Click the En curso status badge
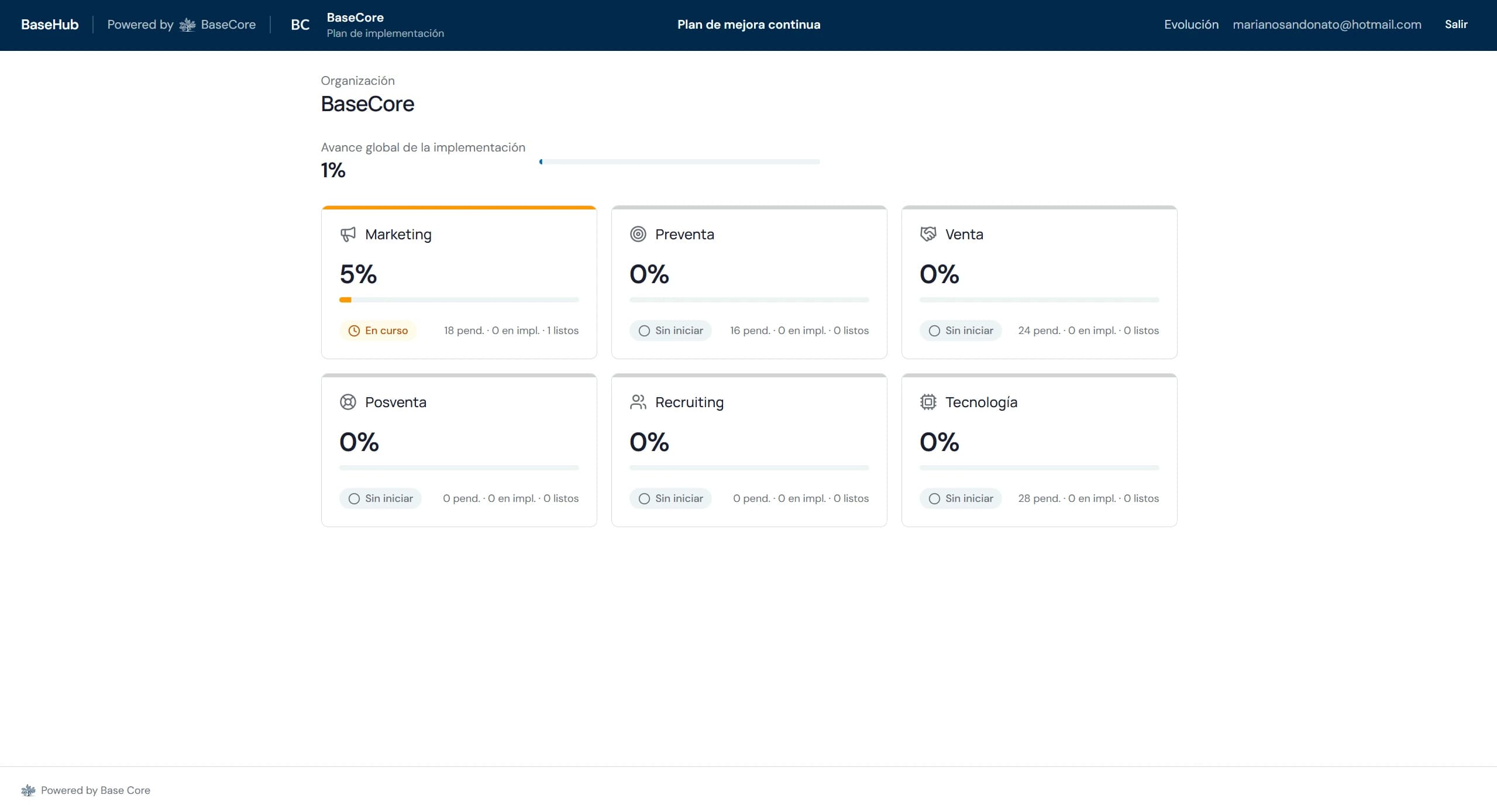The width and height of the screenshot is (1497, 812). (x=378, y=331)
